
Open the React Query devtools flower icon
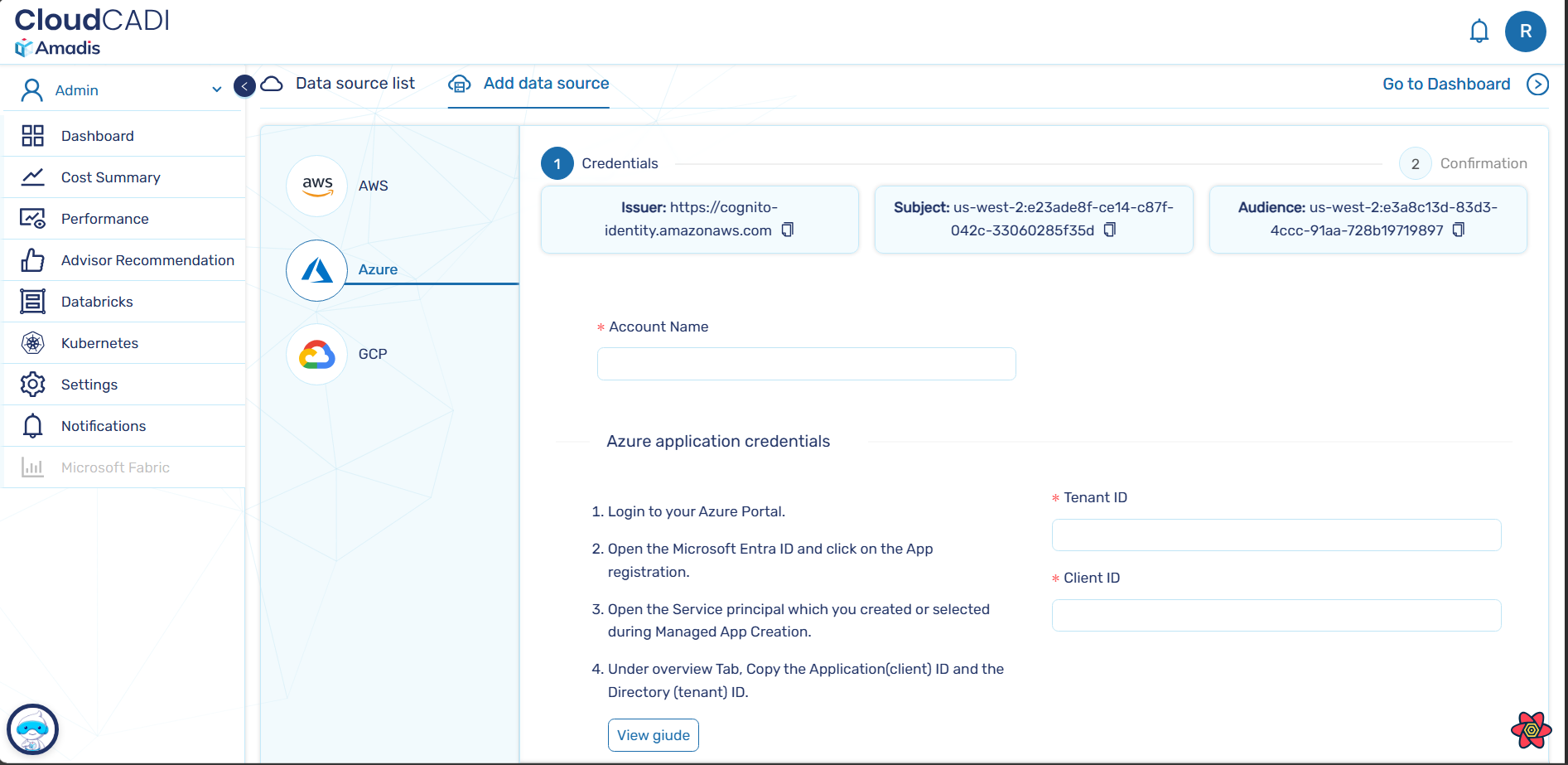[1531, 730]
